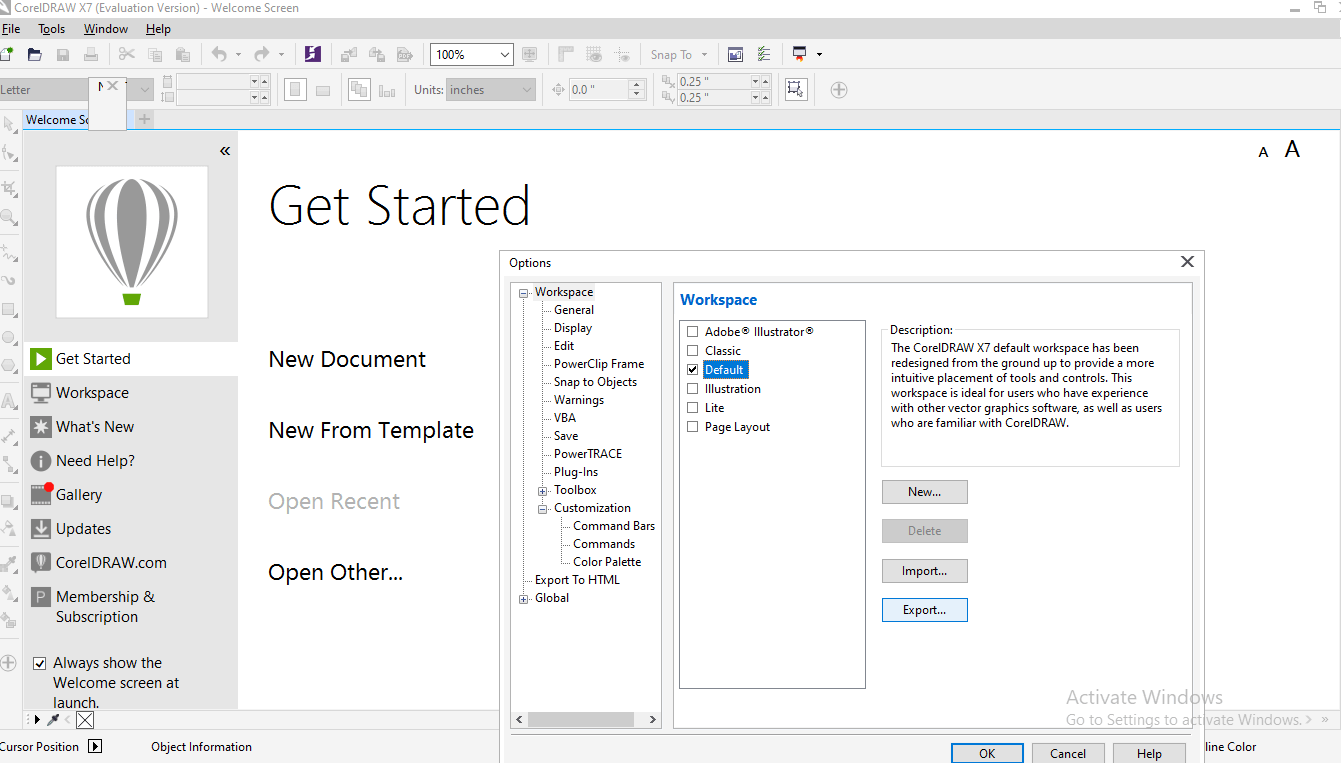Click the Corel search content purple icon
This screenshot has width=1341, height=763.
313,54
